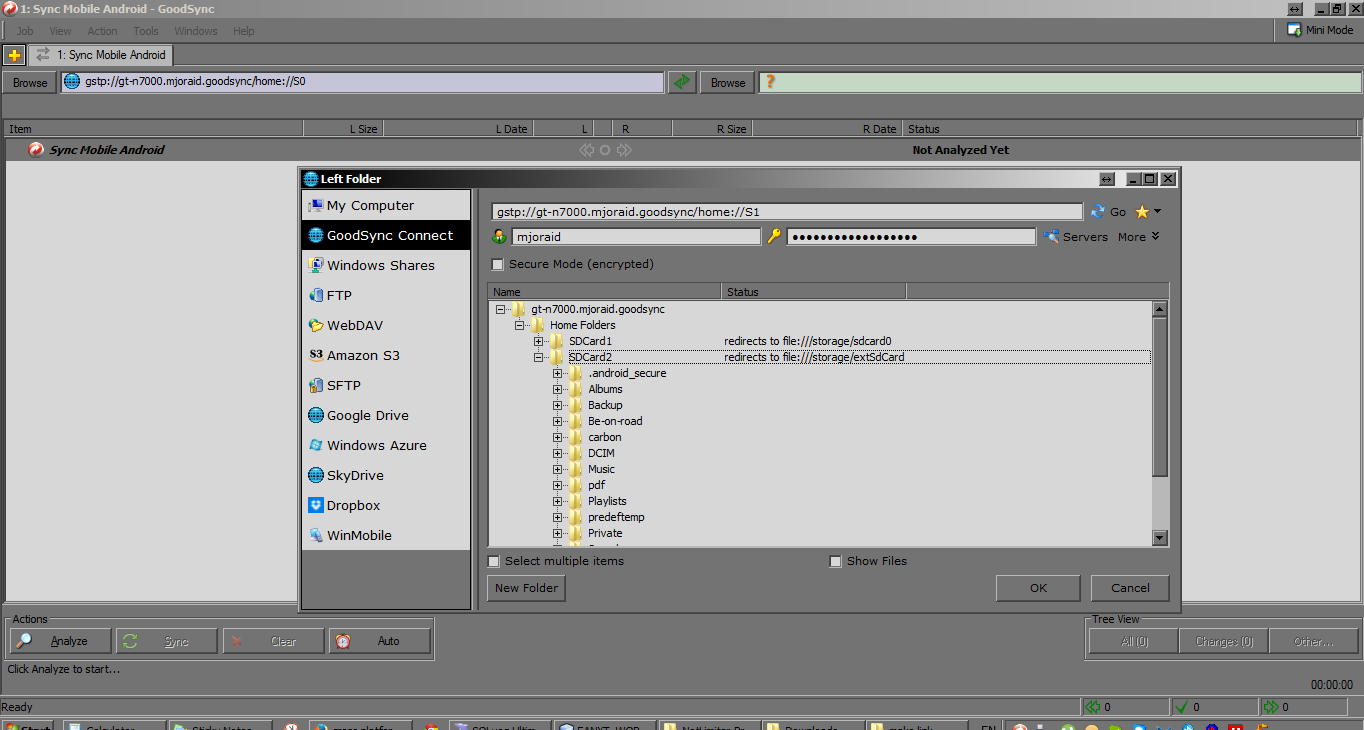Viewport: 1364px width, 730px height.
Task: Click folder tree scrollbar up arrow
Action: pos(1160,310)
